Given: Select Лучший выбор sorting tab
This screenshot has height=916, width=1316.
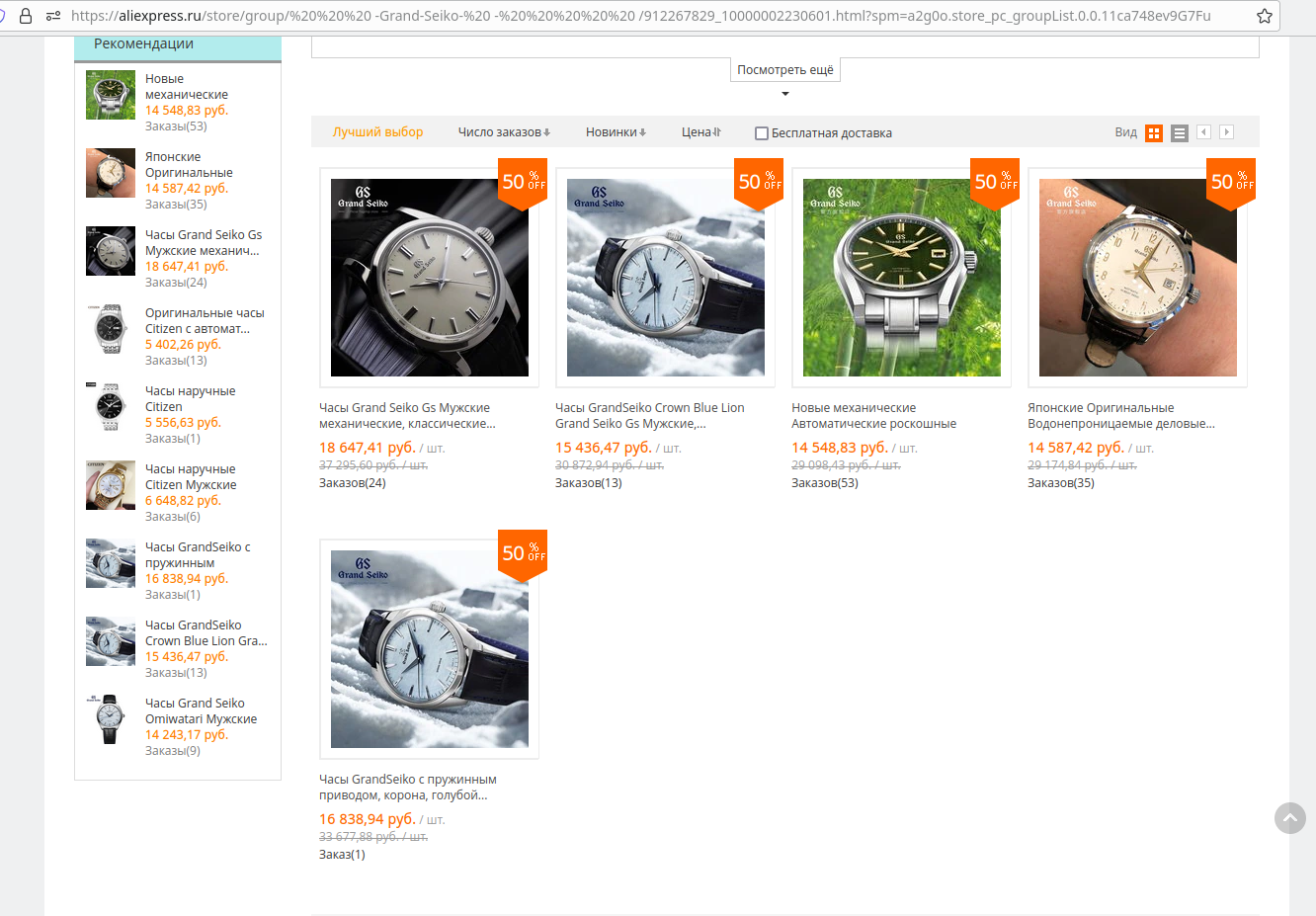Looking at the screenshot, I should (377, 132).
